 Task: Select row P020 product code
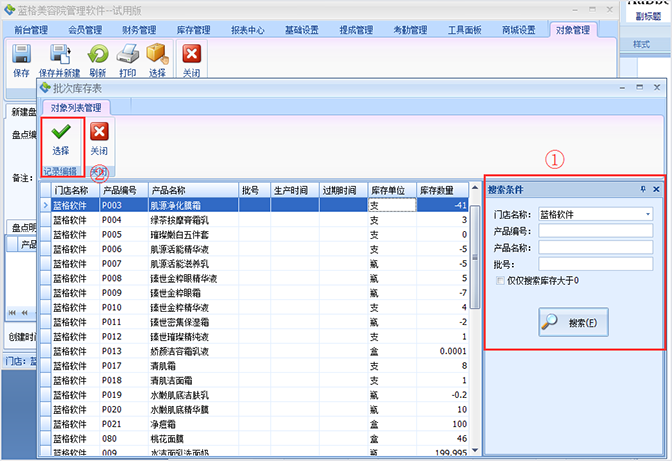pos(124,409)
